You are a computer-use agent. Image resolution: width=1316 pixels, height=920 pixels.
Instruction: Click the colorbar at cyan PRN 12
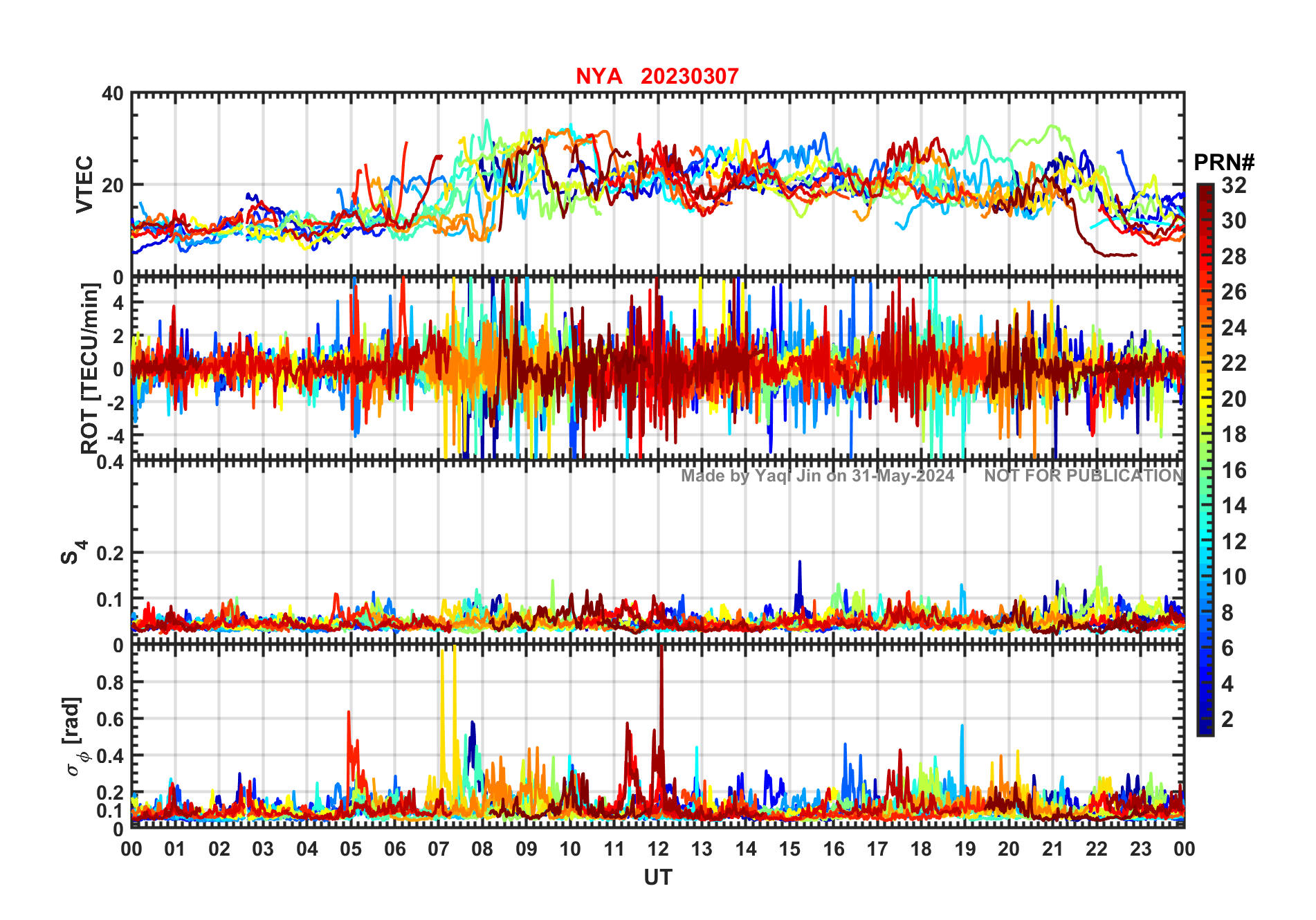(x=1205, y=542)
